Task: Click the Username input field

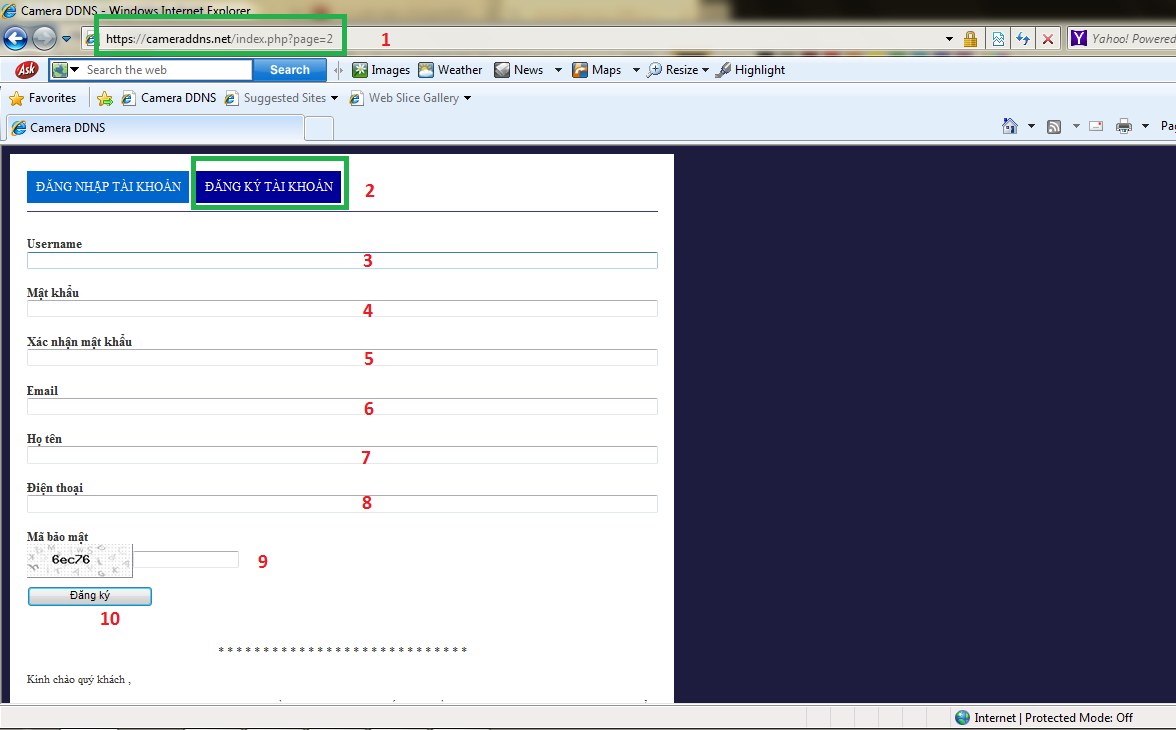Action: tap(342, 260)
